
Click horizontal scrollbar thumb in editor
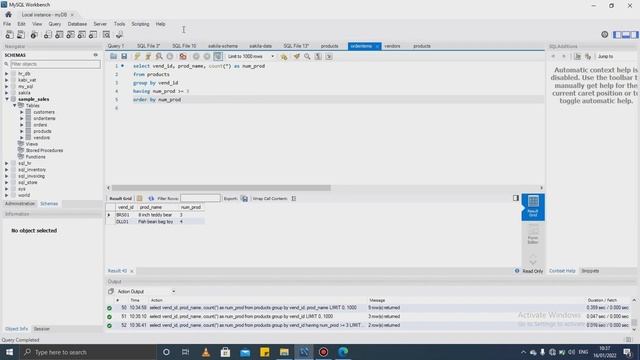(221, 188)
